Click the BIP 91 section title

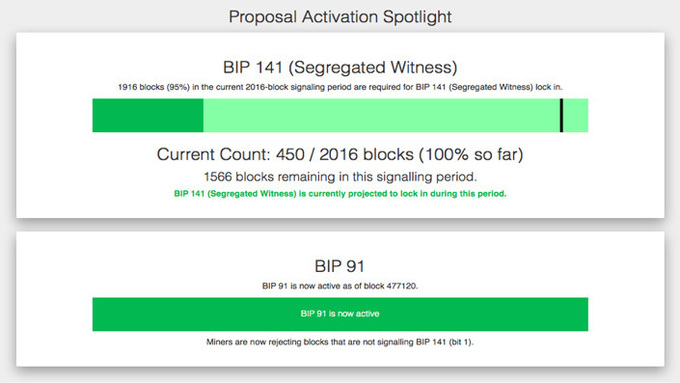(340, 266)
